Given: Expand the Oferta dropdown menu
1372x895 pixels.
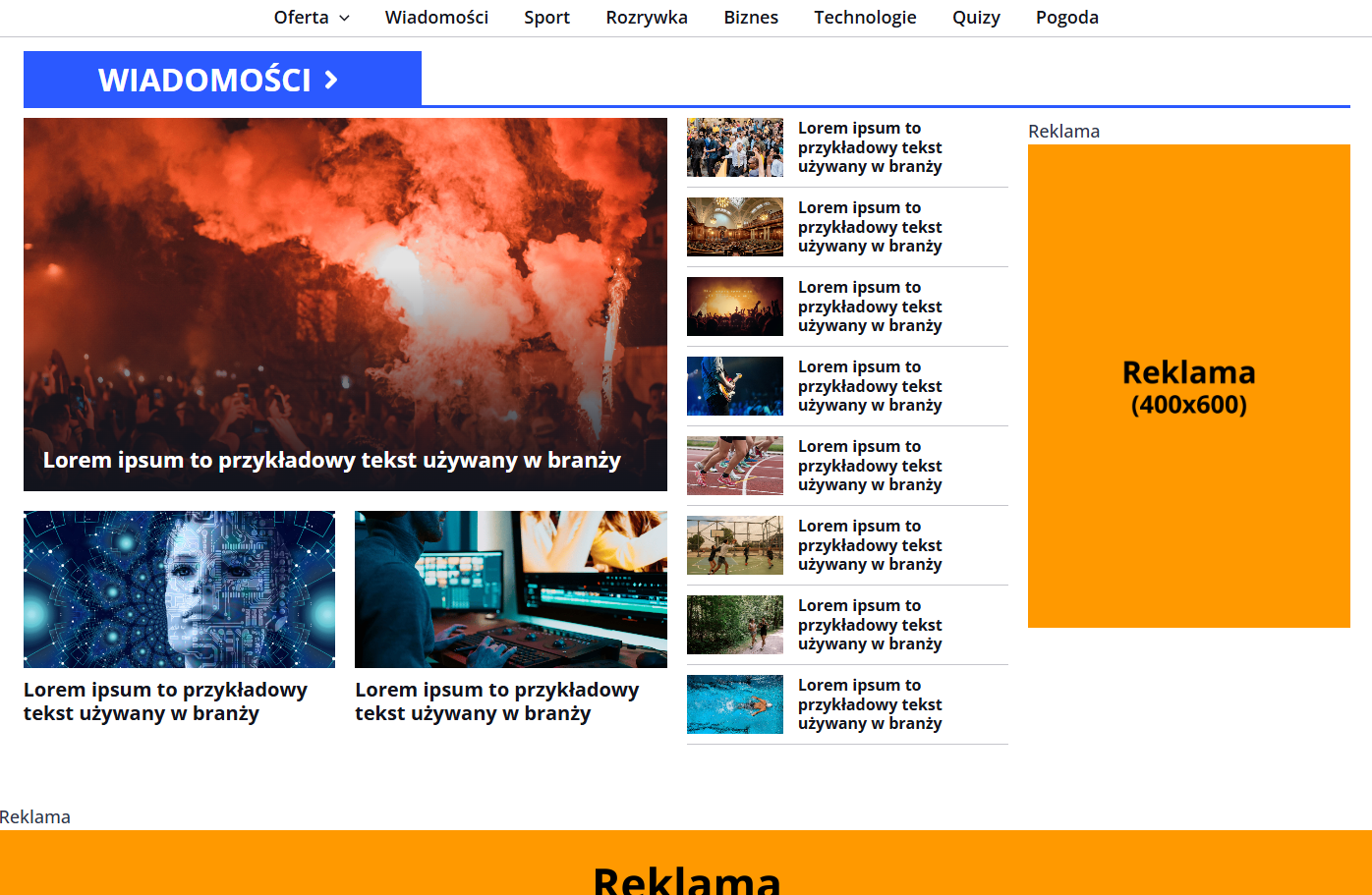Looking at the screenshot, I should tap(311, 18).
